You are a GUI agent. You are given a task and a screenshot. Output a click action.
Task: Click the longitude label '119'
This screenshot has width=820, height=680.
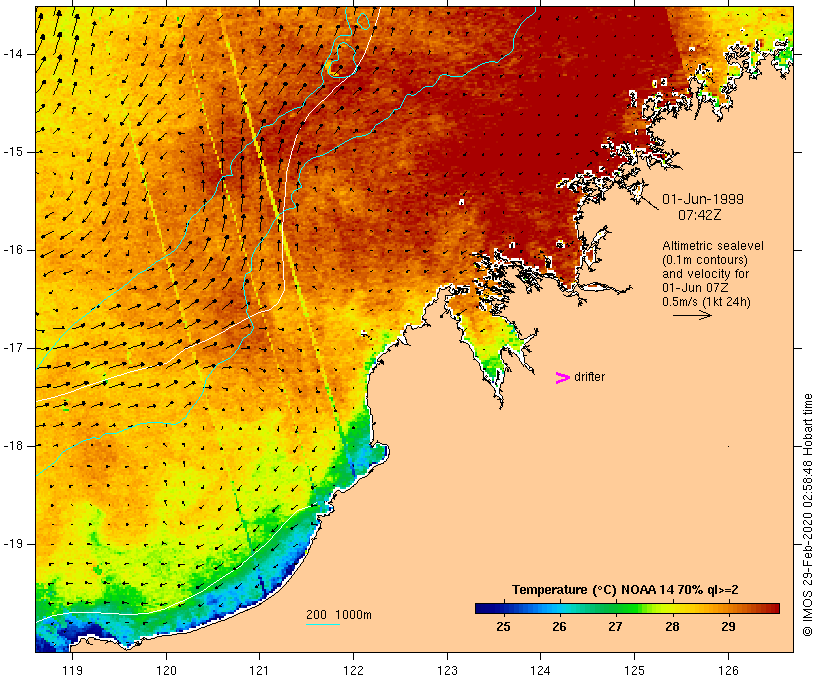[x=73, y=671]
